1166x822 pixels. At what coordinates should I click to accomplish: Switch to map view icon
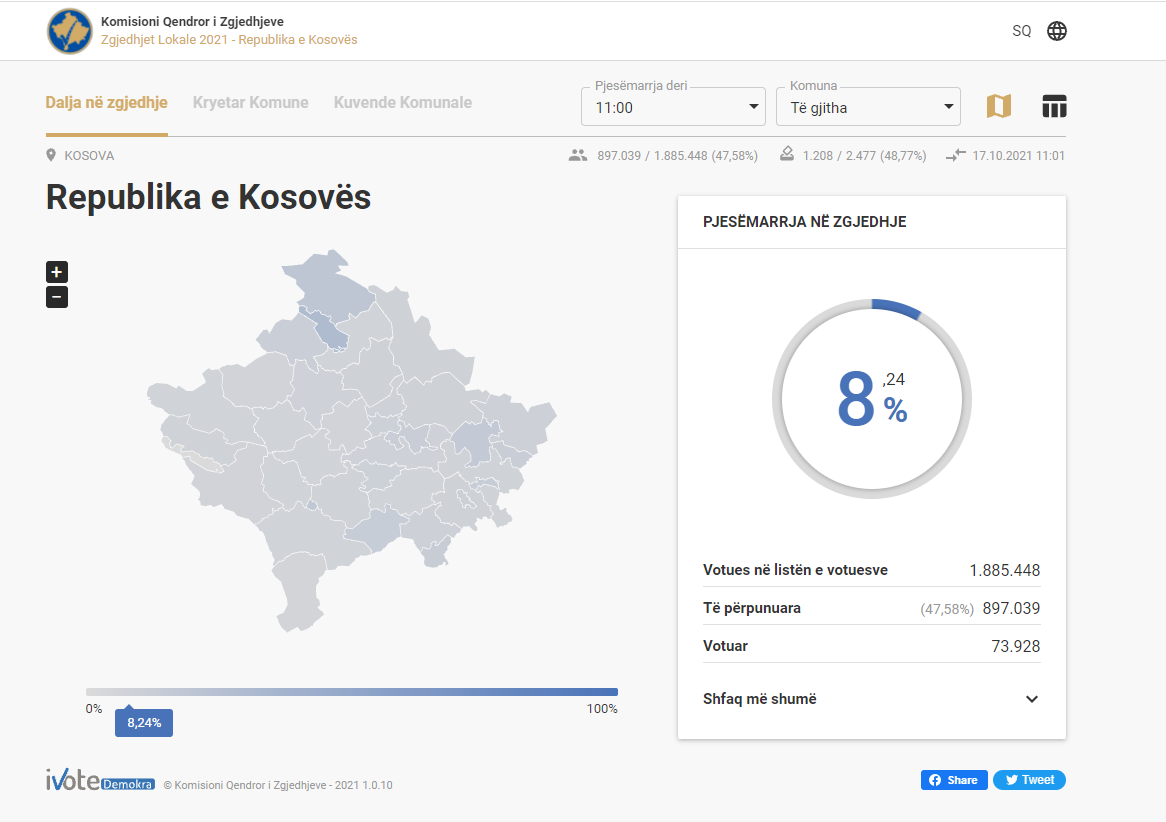tap(999, 106)
